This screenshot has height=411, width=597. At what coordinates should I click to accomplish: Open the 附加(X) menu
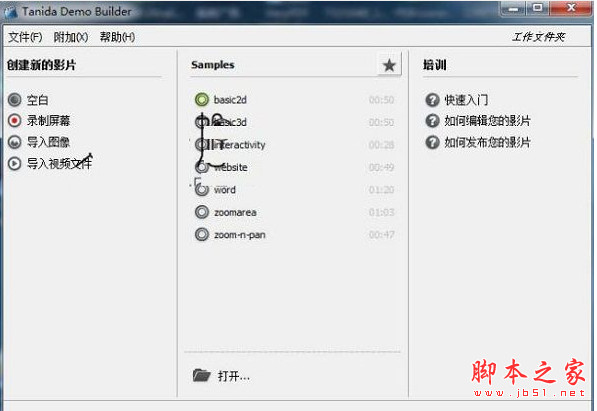pos(71,37)
